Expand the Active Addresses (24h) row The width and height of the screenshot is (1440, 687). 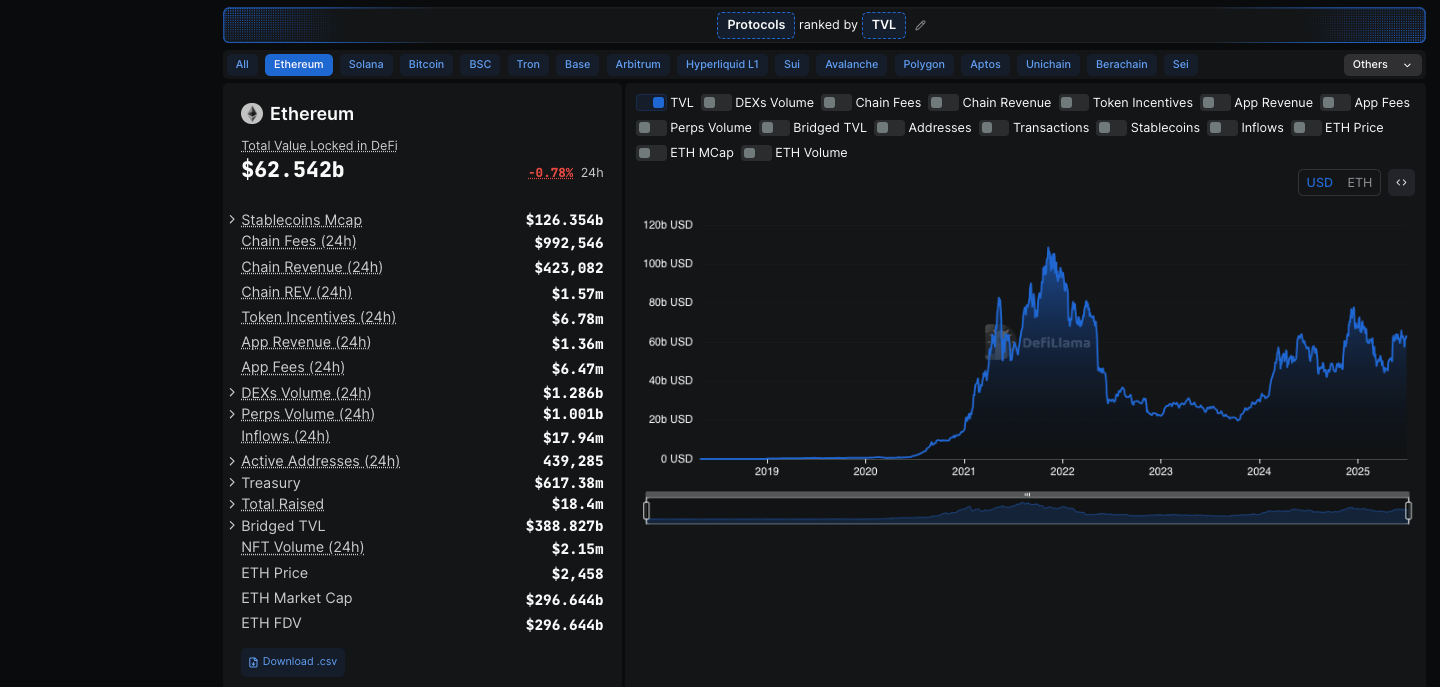(x=232, y=461)
